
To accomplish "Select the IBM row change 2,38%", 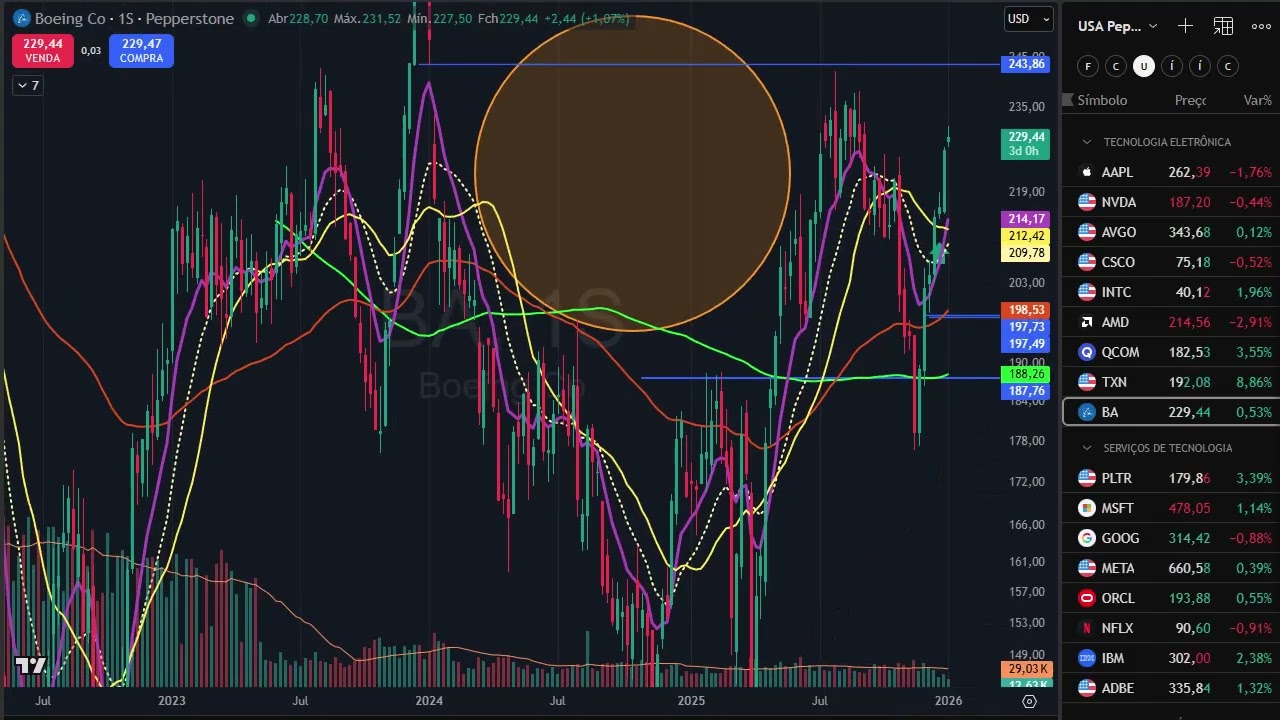I will (x=1254, y=658).
